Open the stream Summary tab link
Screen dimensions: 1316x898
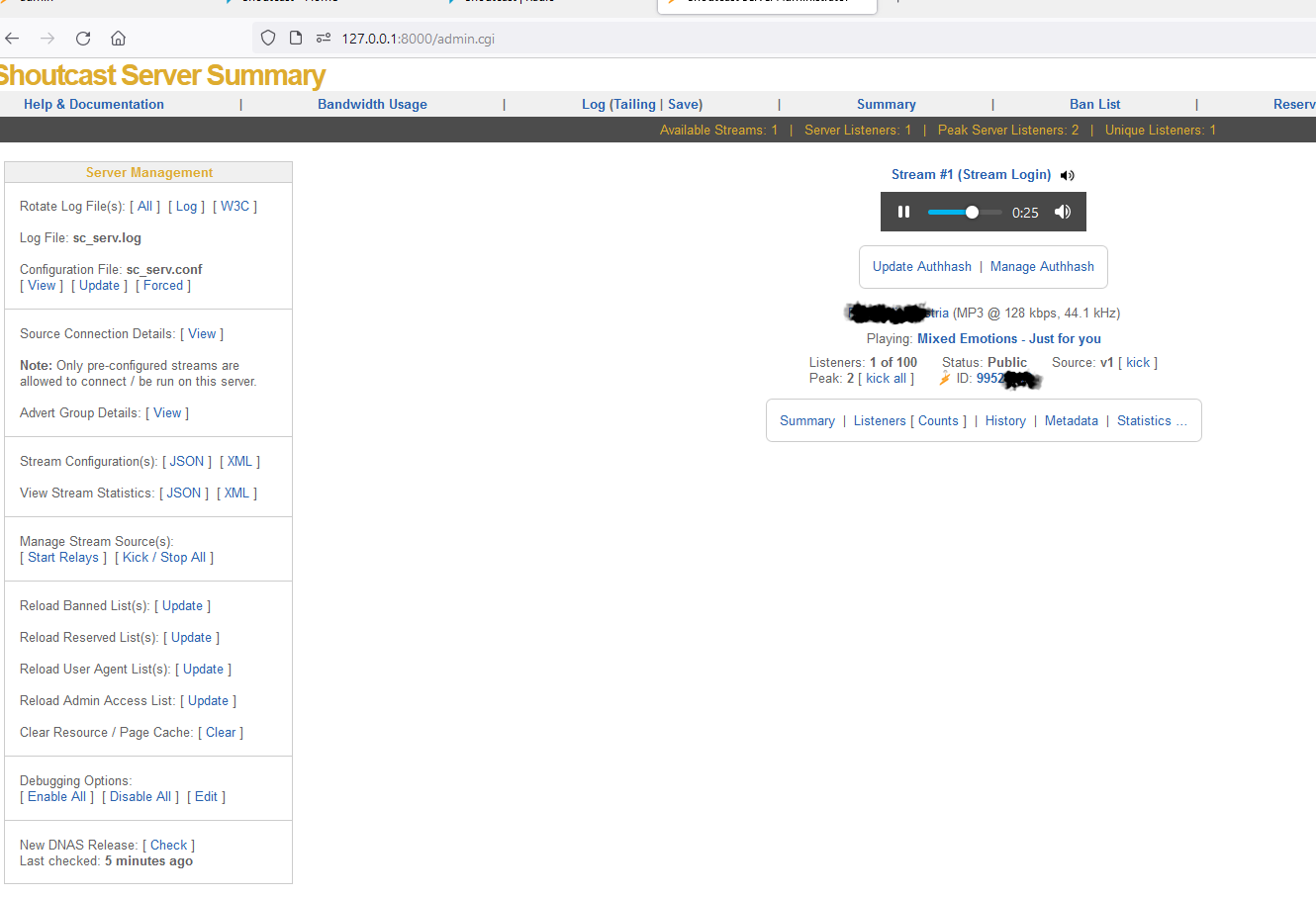(807, 420)
